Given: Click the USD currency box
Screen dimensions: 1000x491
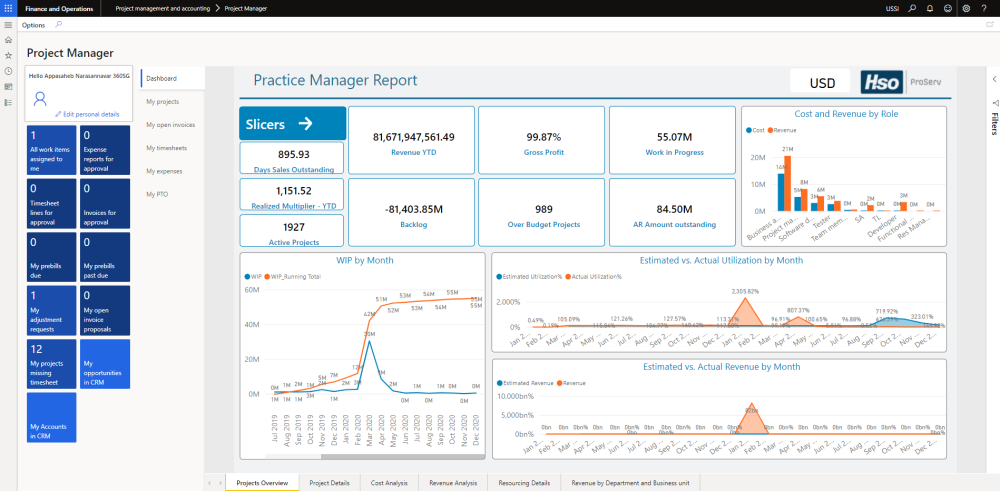Looking at the screenshot, I should (822, 82).
